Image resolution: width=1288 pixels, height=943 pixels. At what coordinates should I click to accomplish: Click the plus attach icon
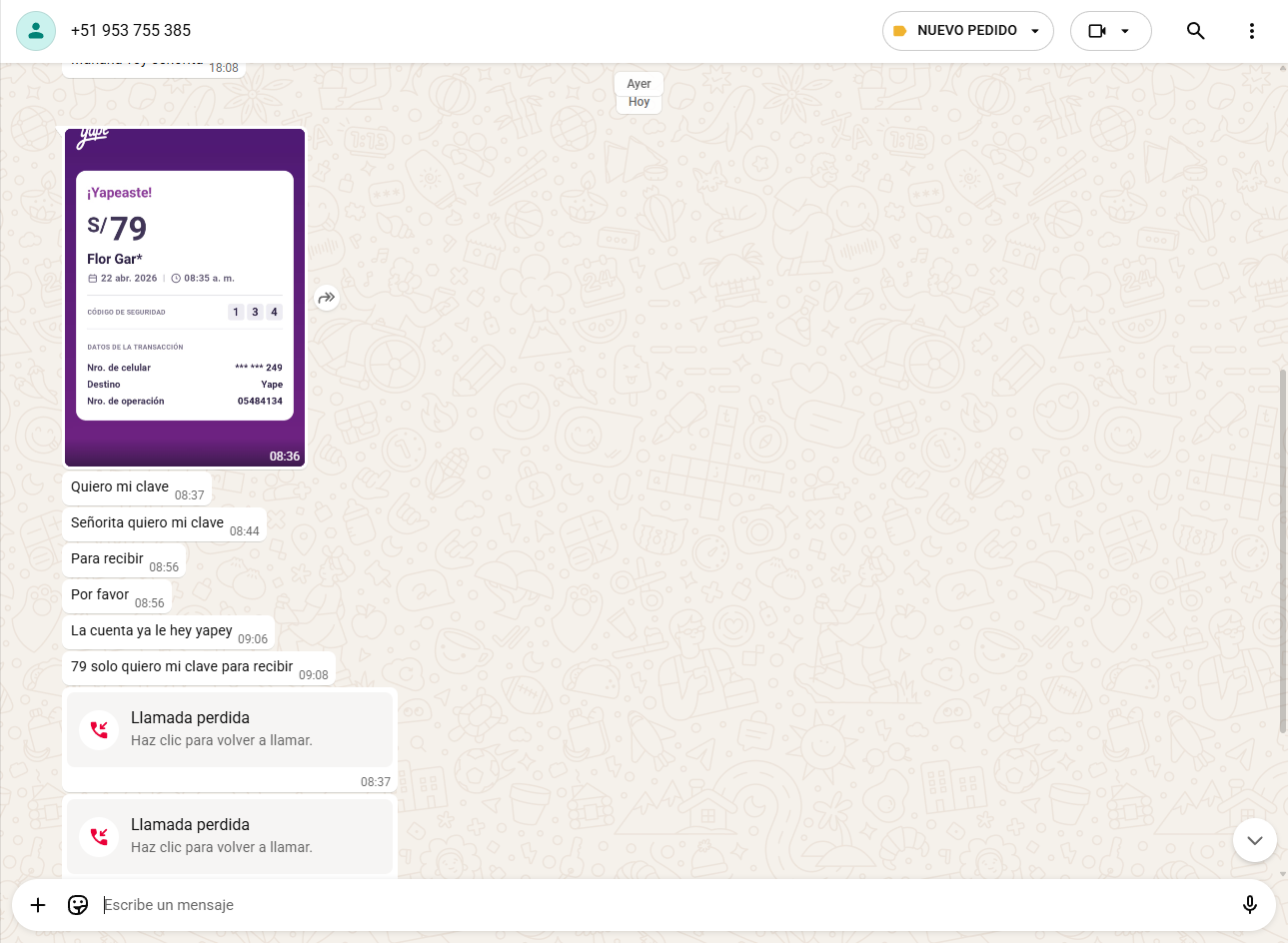click(38, 905)
